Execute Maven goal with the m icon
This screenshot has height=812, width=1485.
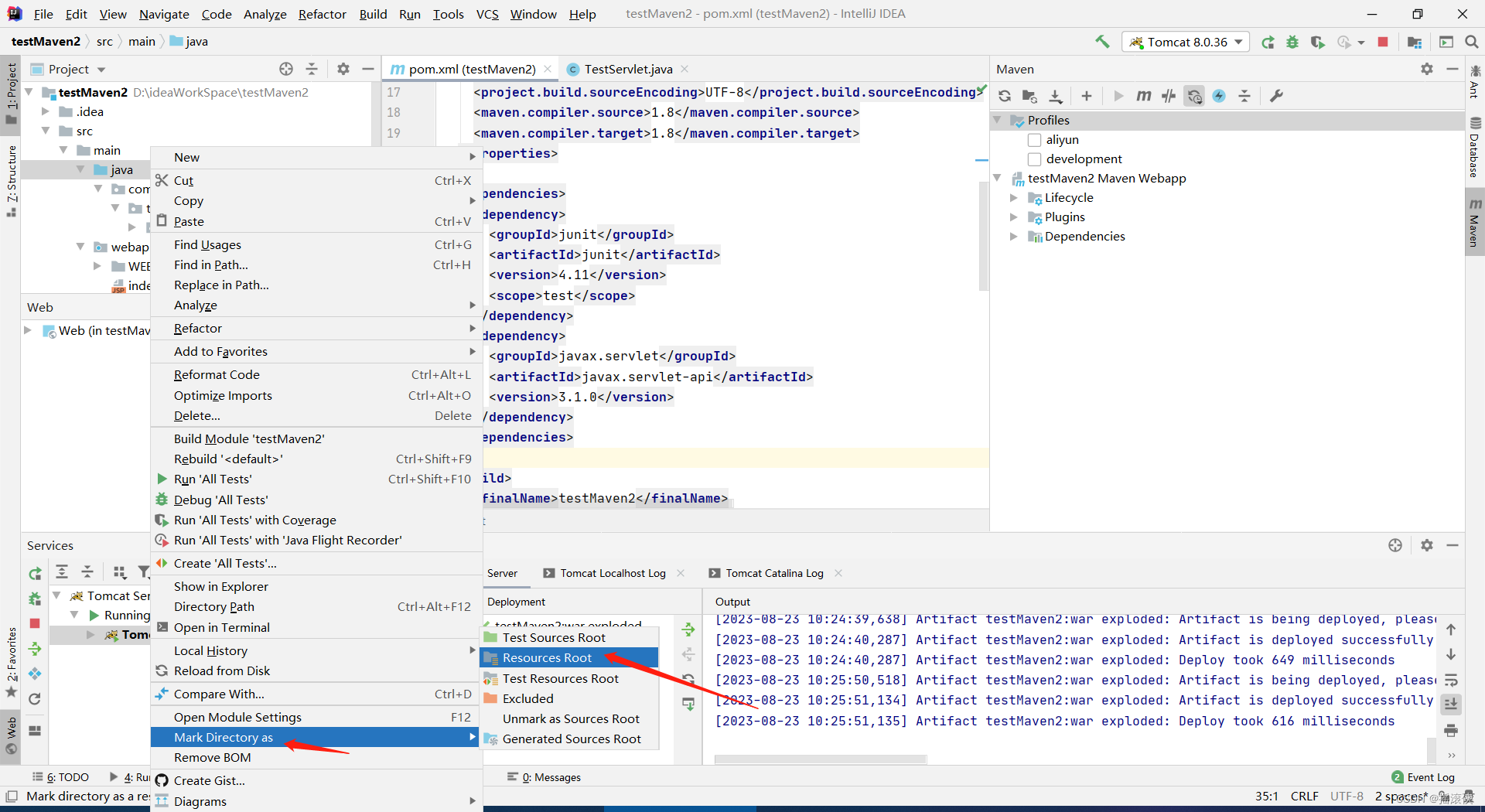1143,96
